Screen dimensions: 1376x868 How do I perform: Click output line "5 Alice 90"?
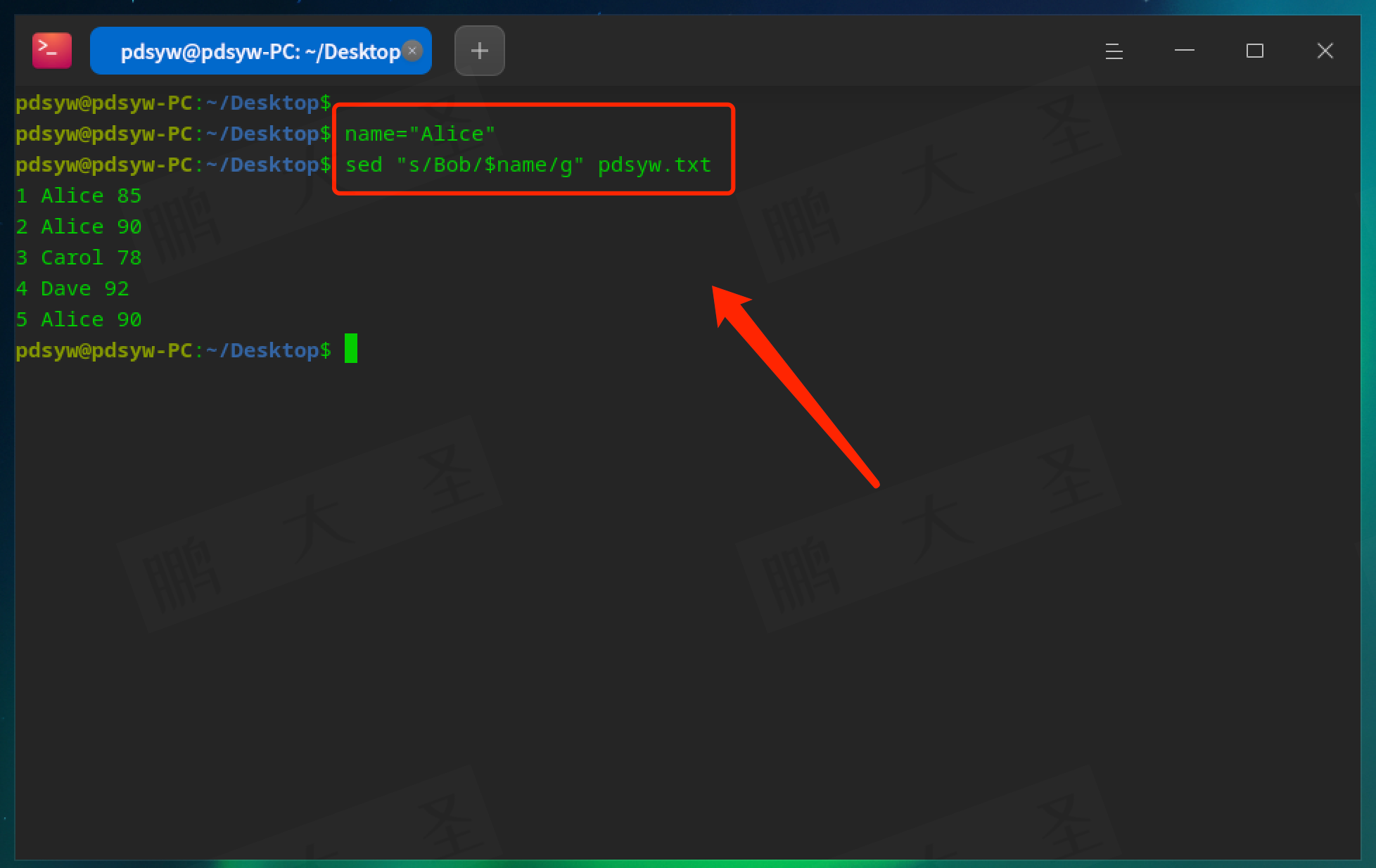point(79,319)
